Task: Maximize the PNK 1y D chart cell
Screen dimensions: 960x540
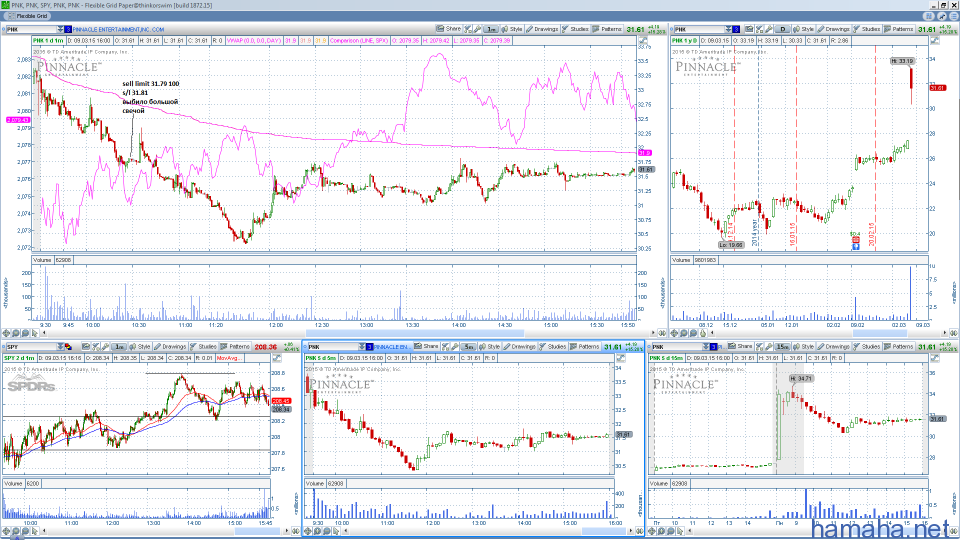Action: [x=934, y=41]
